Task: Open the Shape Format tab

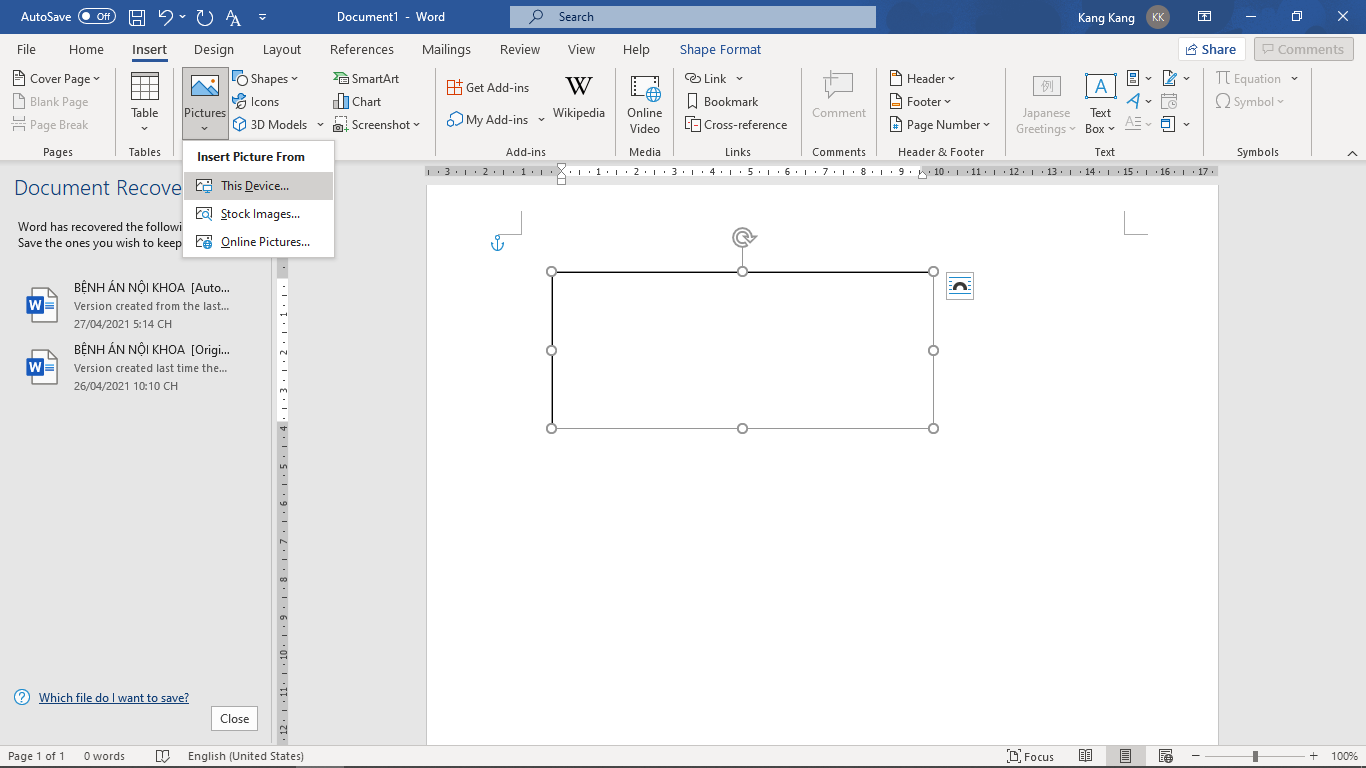Action: point(720,50)
